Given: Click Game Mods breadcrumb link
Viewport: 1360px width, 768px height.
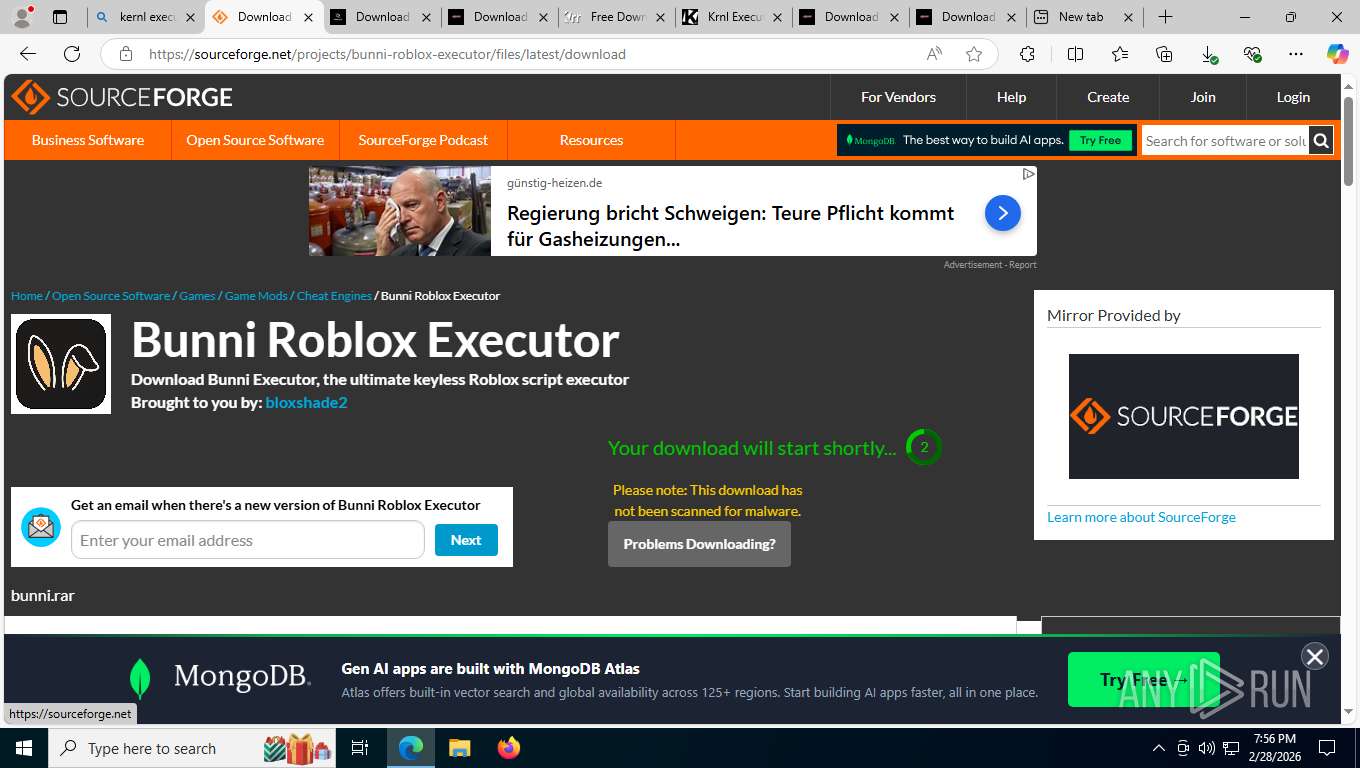Looking at the screenshot, I should (256, 296).
